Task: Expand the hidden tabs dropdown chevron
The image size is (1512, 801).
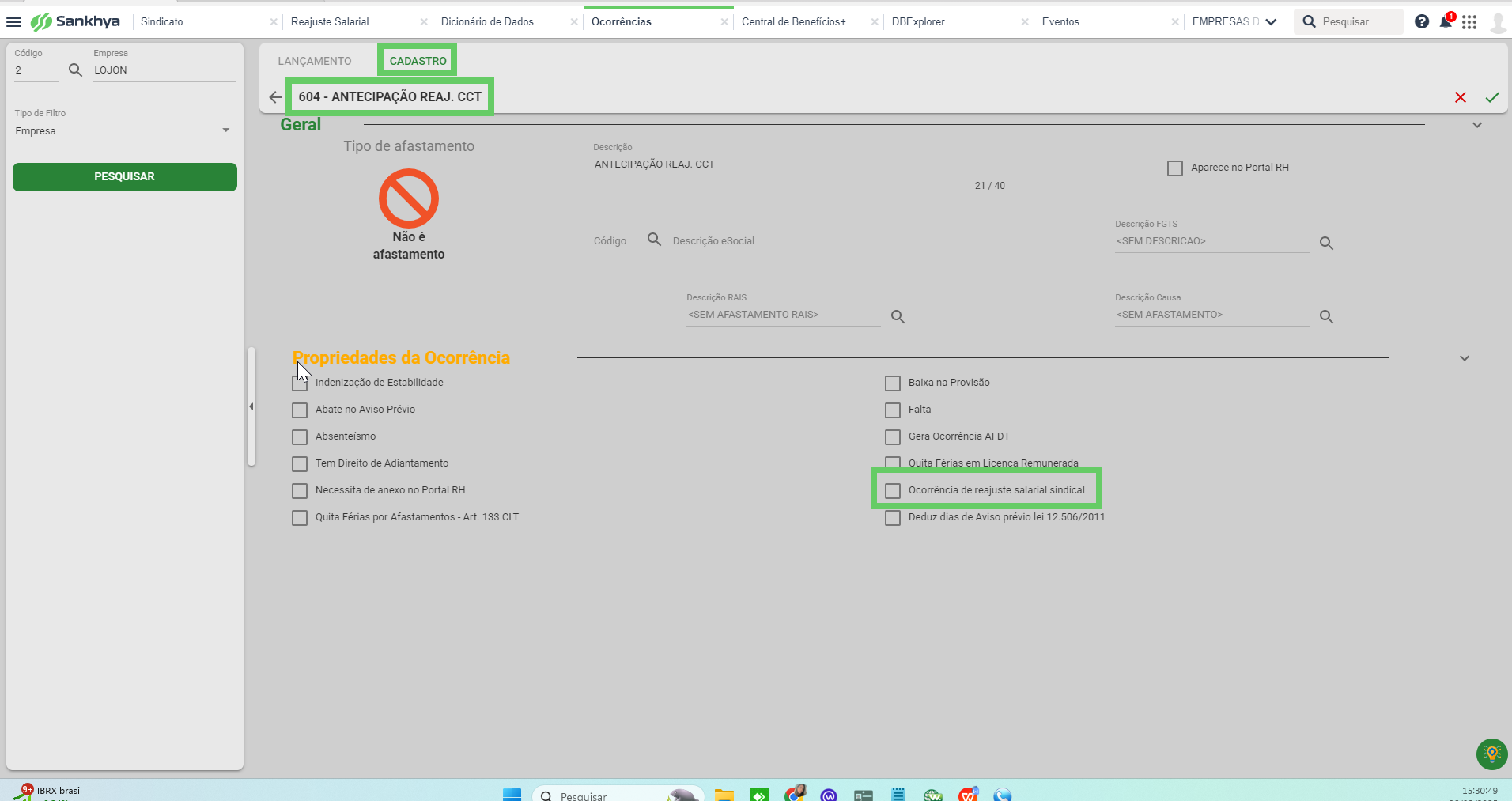Action: point(1271,22)
